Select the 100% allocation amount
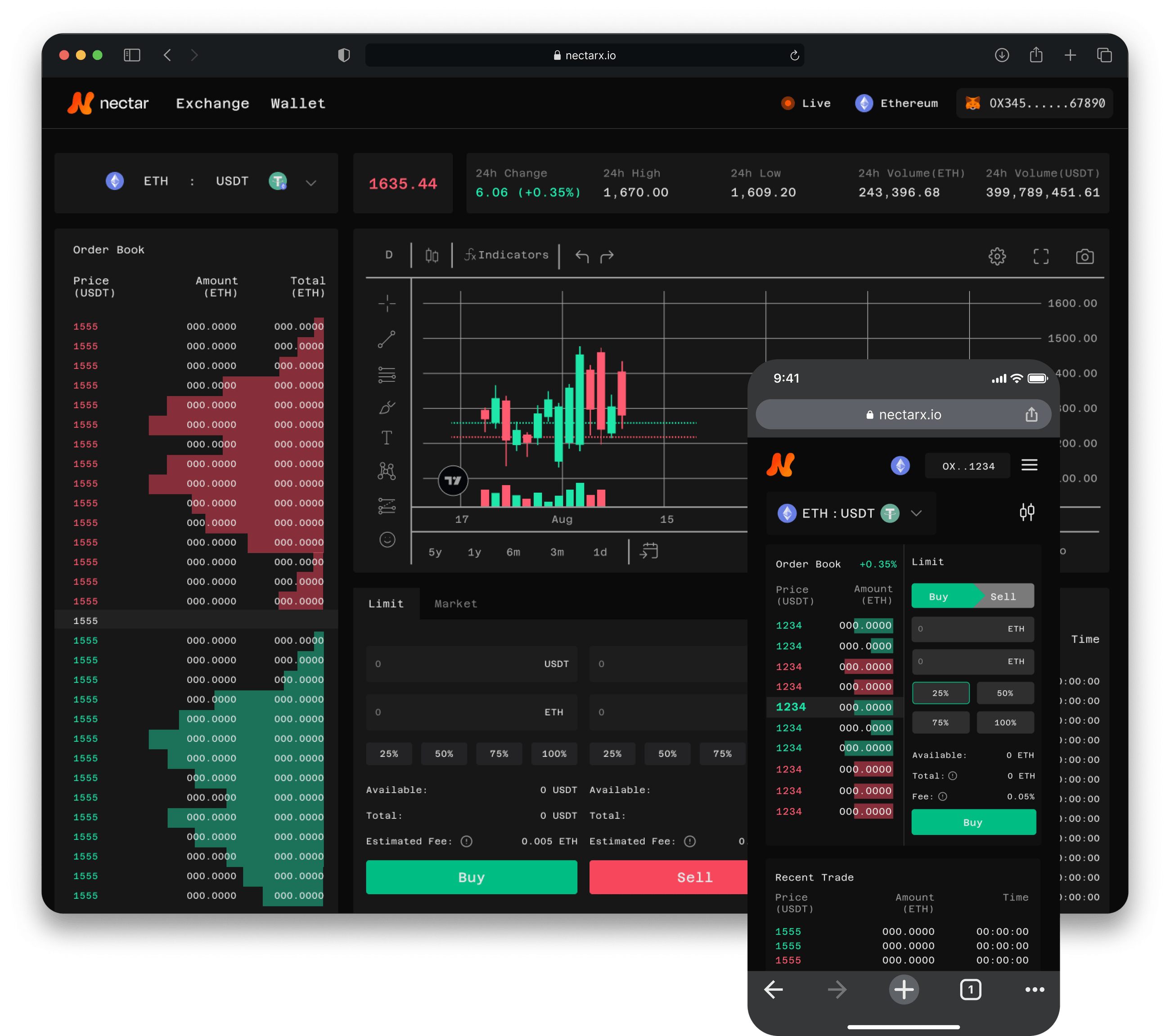Image resolution: width=1170 pixels, height=1036 pixels. (554, 754)
